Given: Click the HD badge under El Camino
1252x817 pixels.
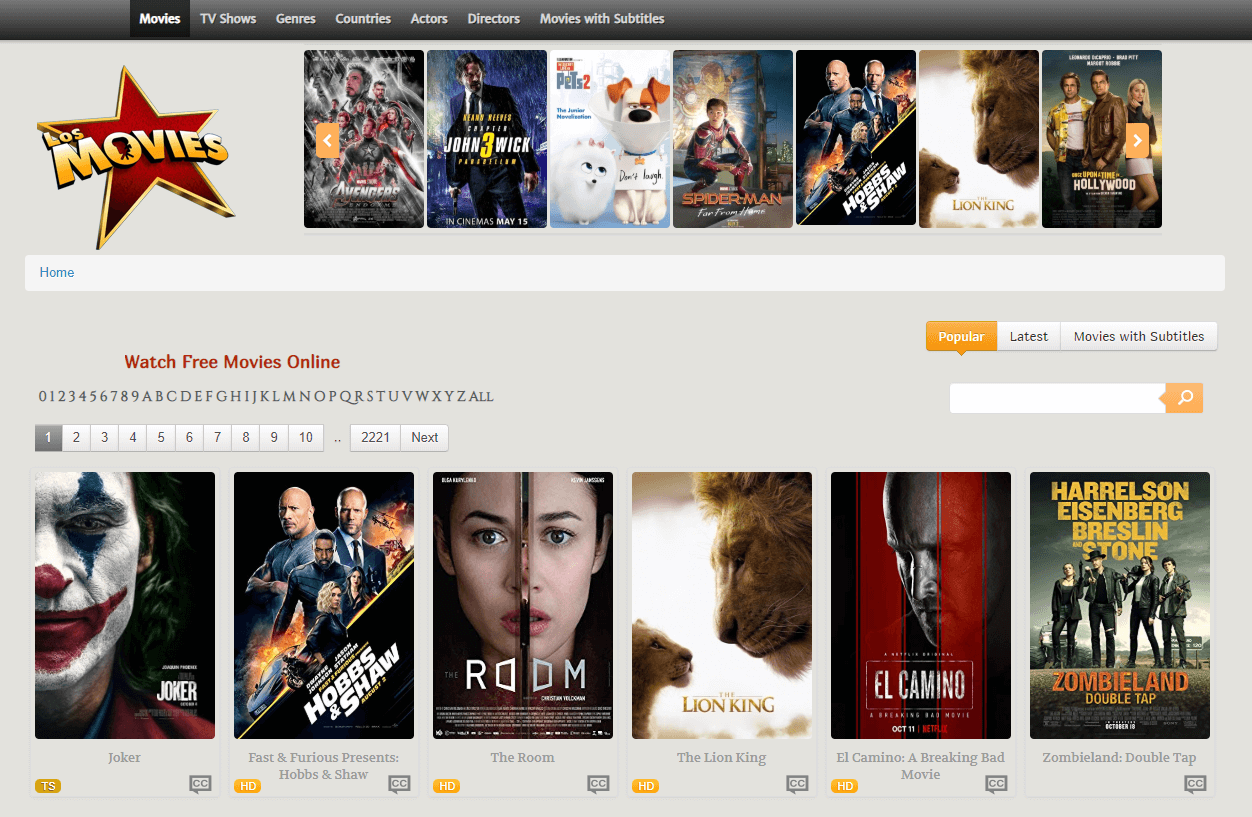Looking at the screenshot, I should point(844,786).
